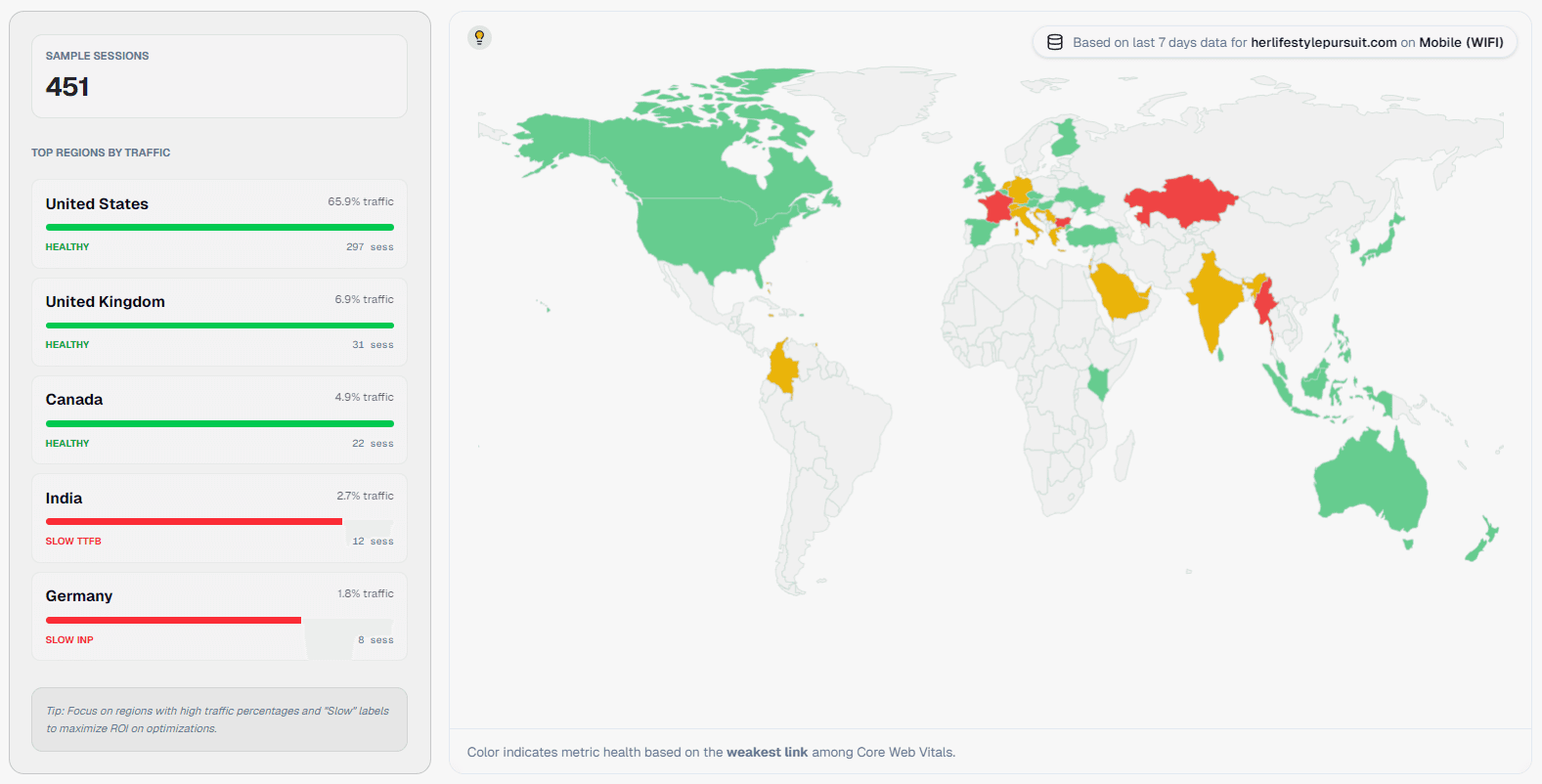The width and height of the screenshot is (1542, 784).
Task: Click Germany's red Slow INP progress bar
Action: tap(173, 620)
